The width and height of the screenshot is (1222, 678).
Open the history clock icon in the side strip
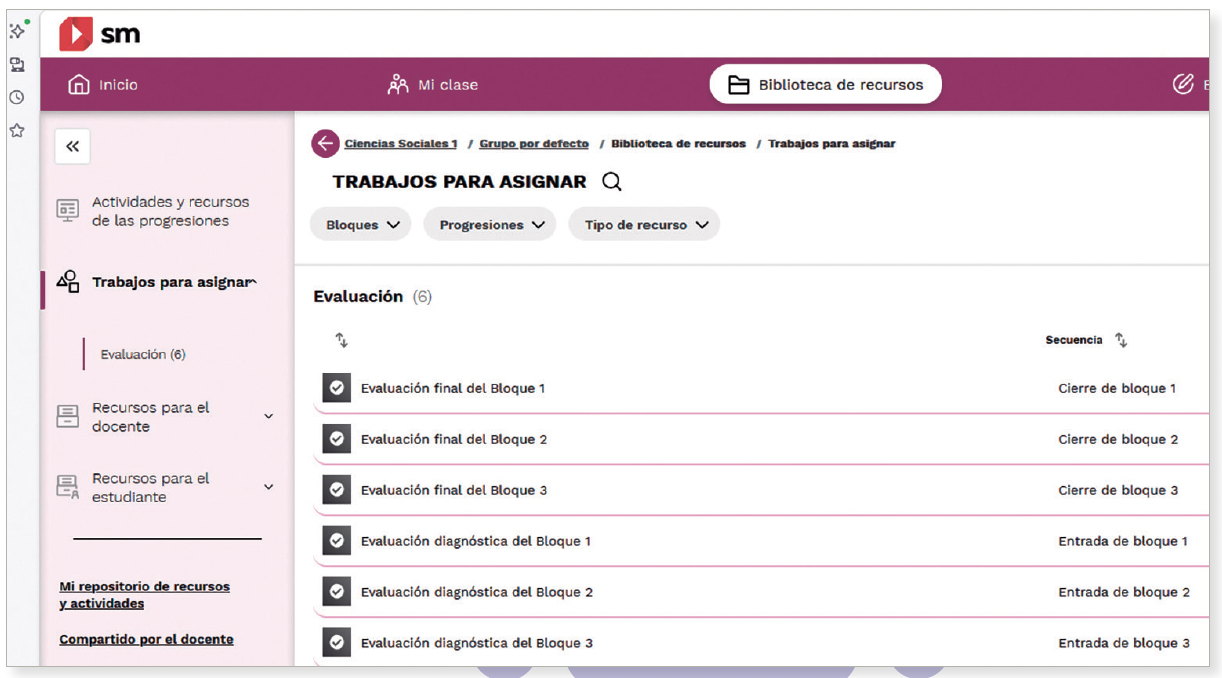[17, 97]
